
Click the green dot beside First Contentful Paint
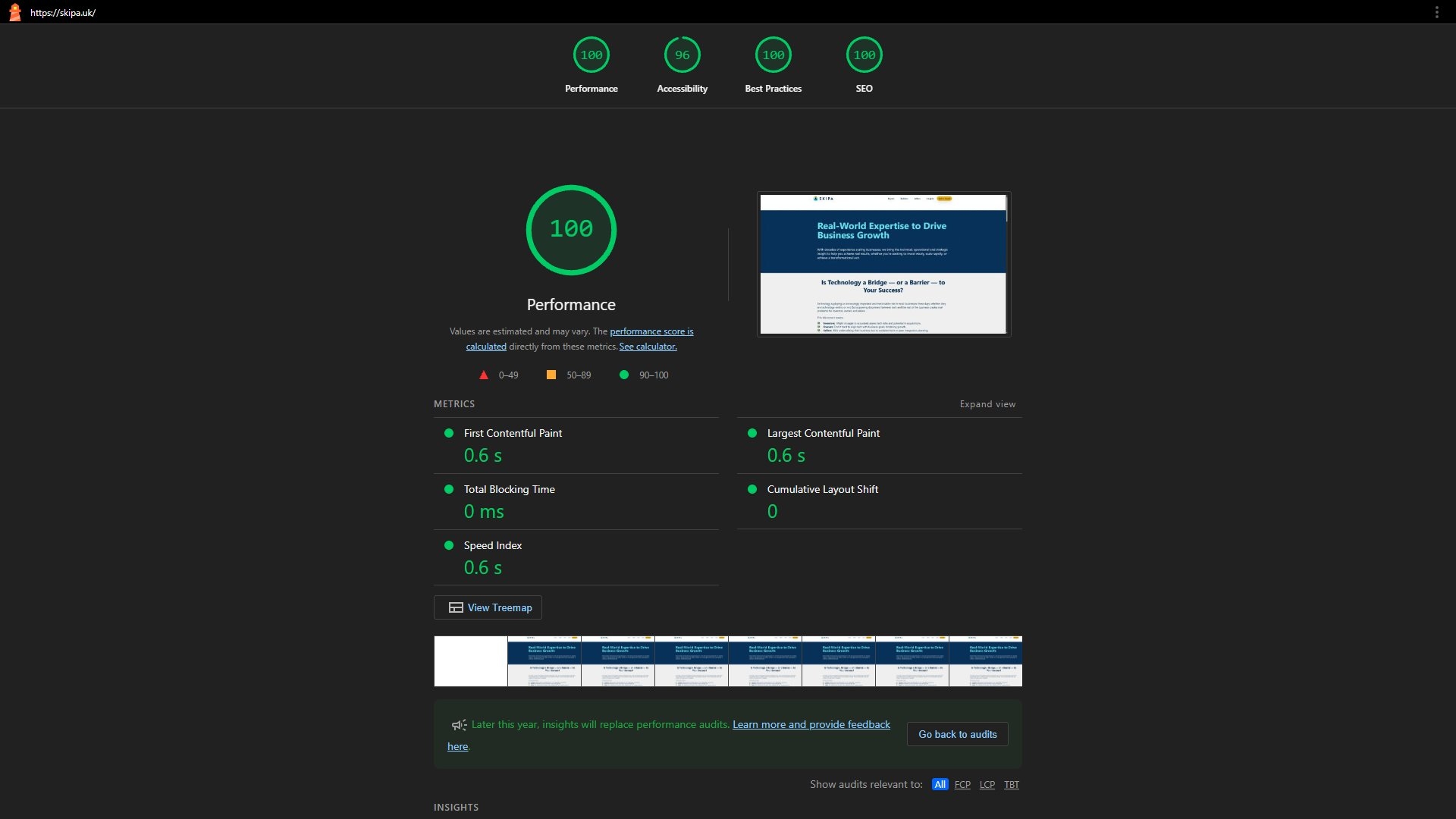(x=449, y=433)
